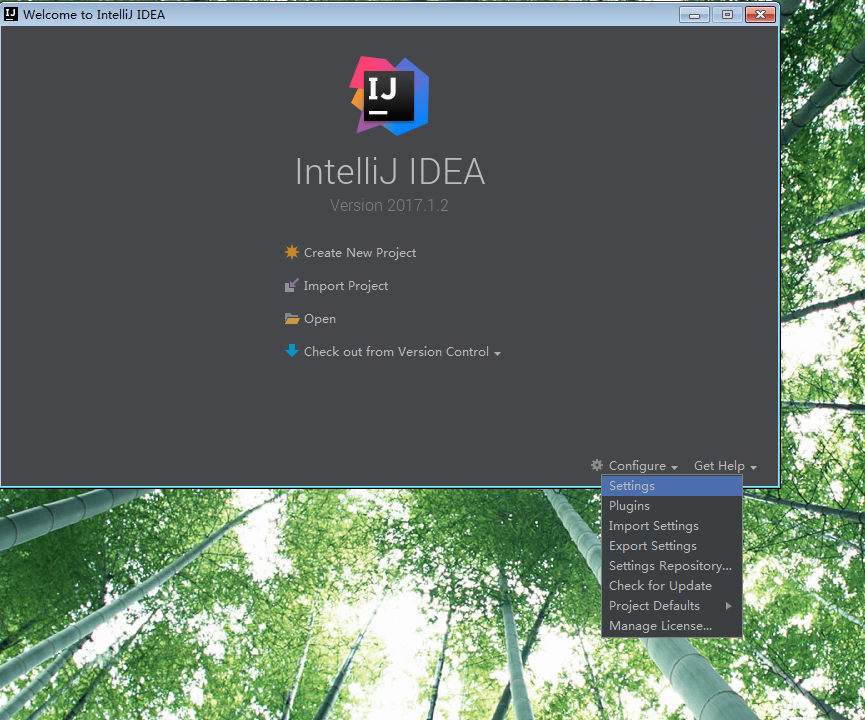Close the Welcome to IntelliJ IDEA window
This screenshot has height=720, width=865.
tap(760, 15)
